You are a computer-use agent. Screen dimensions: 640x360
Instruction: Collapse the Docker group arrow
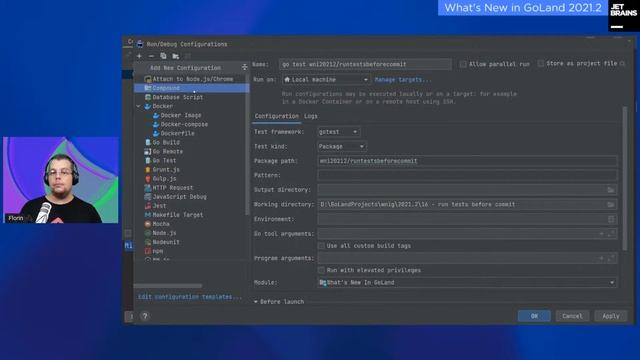[x=139, y=106]
